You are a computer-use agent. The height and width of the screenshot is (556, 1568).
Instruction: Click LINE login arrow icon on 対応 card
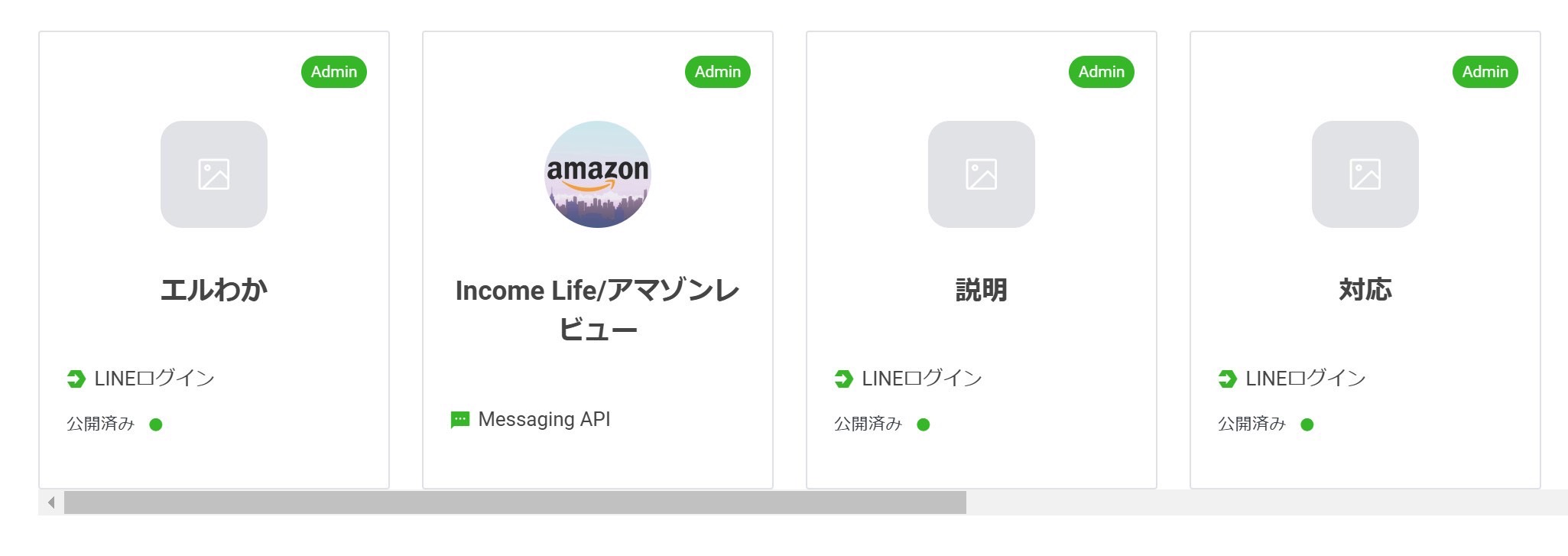pyautogui.click(x=1228, y=379)
